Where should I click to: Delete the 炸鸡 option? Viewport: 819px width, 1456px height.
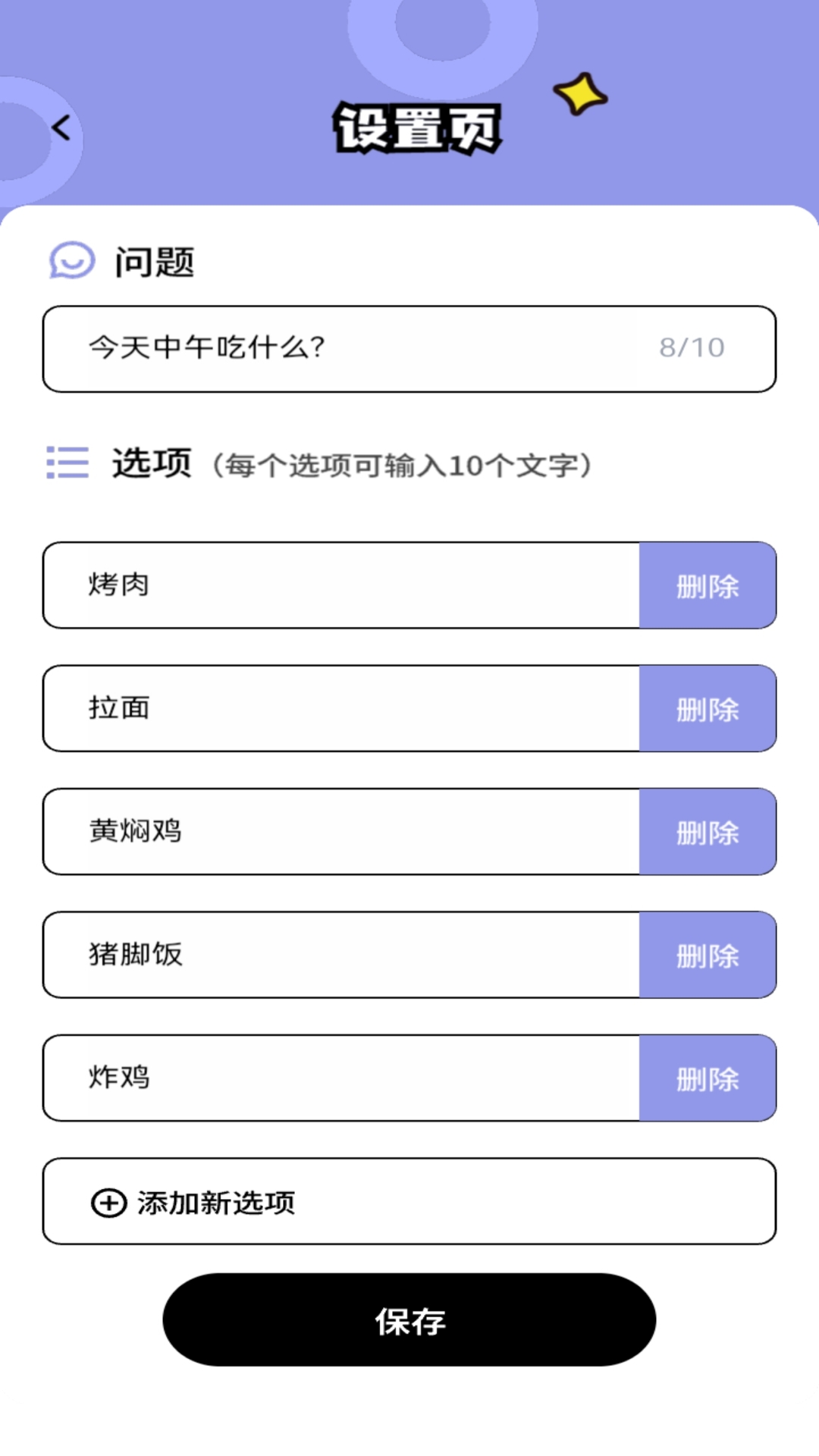708,1078
